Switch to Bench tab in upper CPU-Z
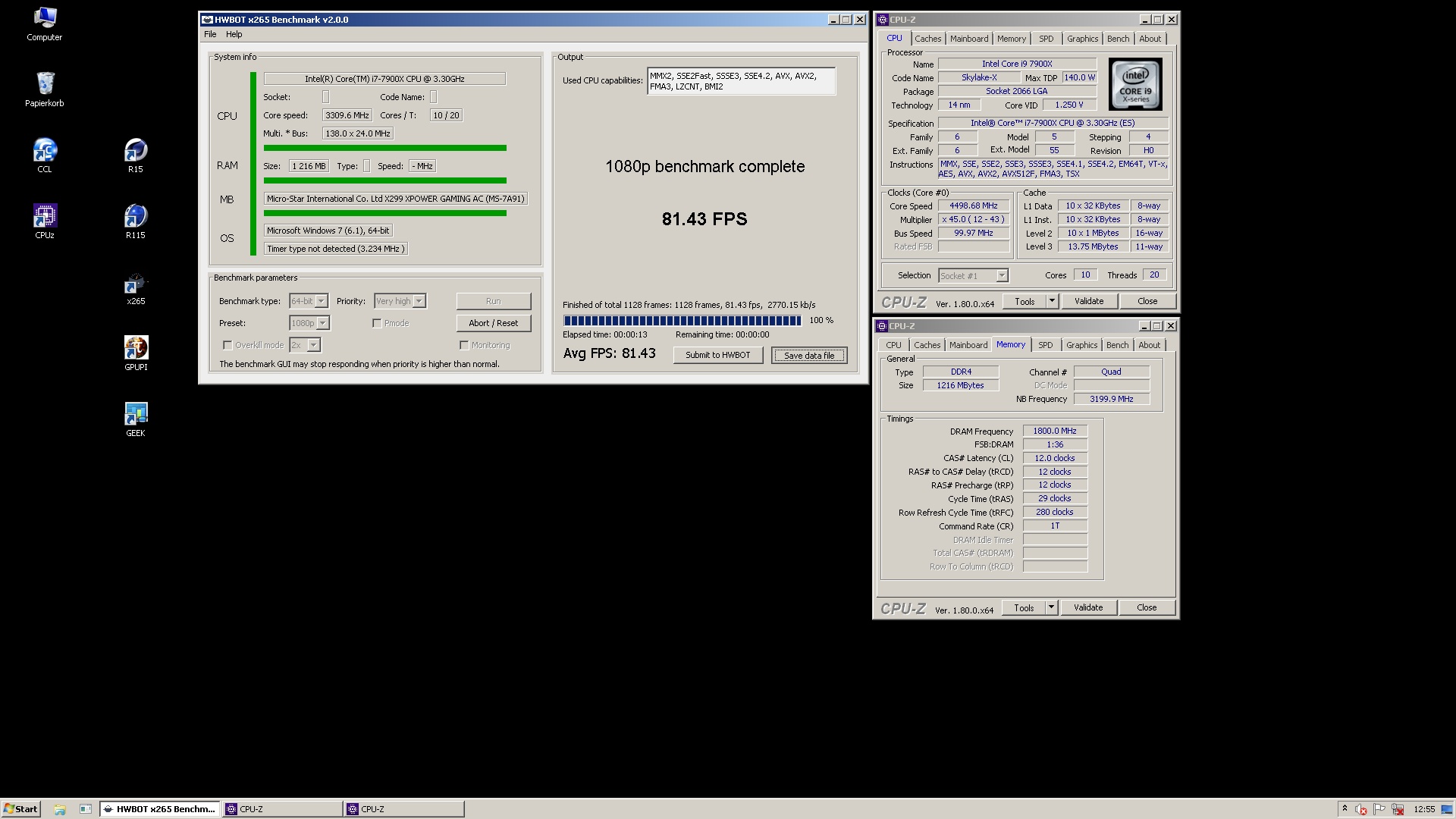The image size is (1456, 819). [x=1119, y=39]
